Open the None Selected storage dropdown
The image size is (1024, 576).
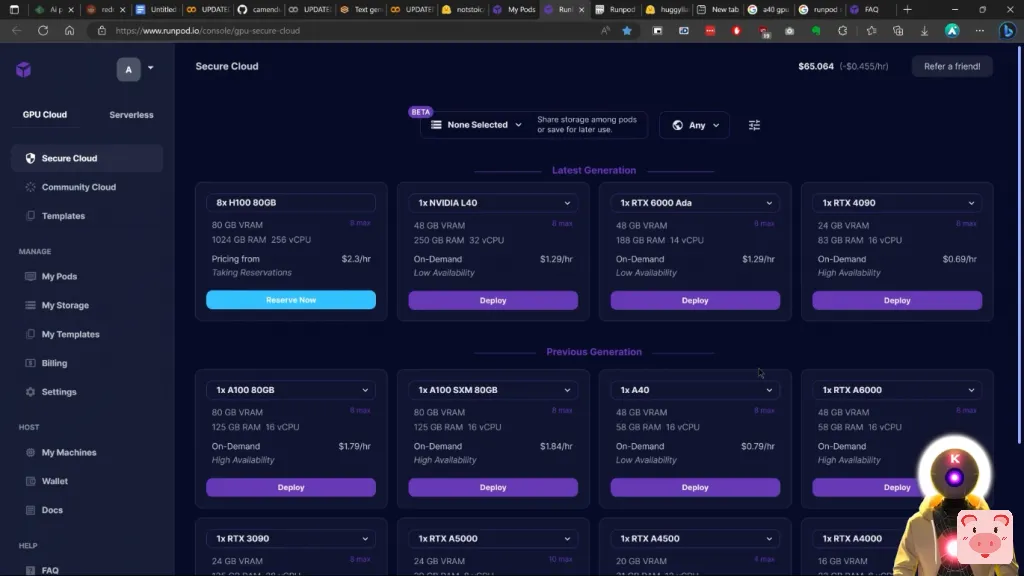tap(477, 125)
